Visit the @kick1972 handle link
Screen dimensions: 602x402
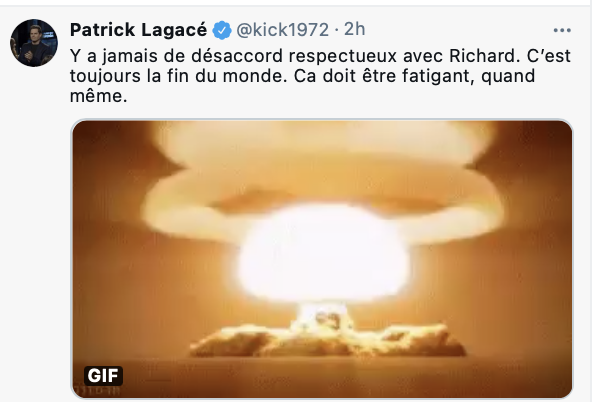[283, 30]
